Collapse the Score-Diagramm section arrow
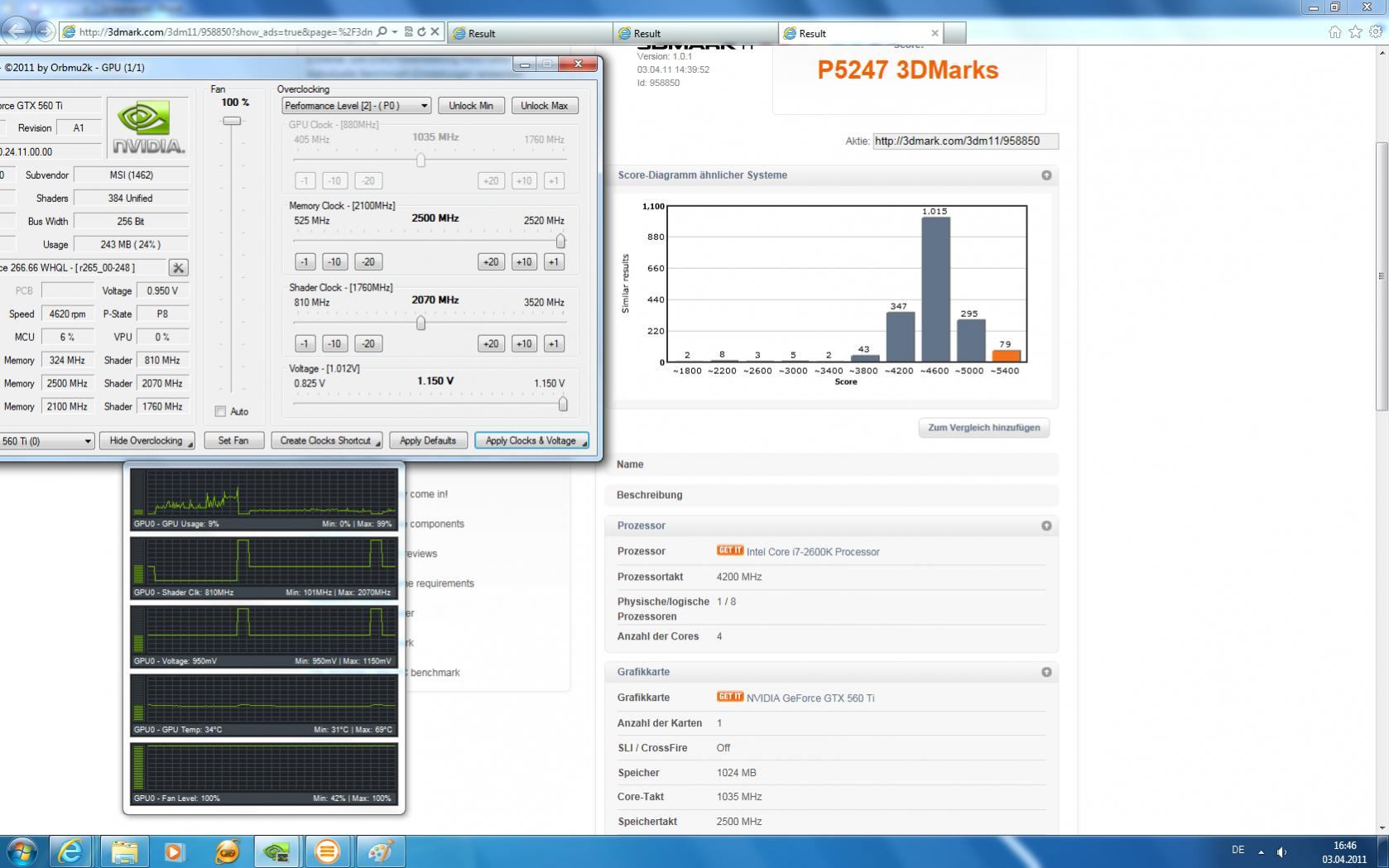Viewport: 1389px width, 868px height. coord(1046,175)
